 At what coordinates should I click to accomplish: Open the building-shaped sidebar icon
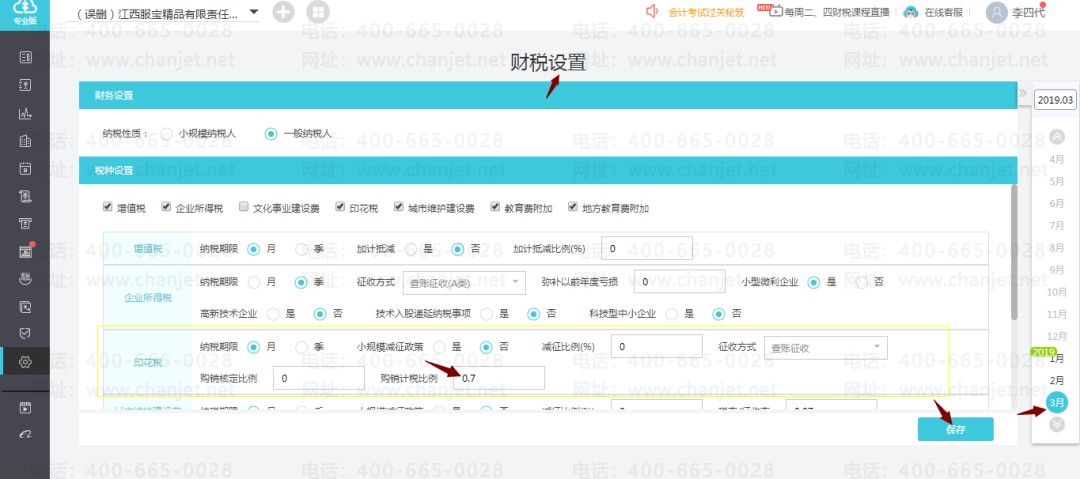[25, 141]
